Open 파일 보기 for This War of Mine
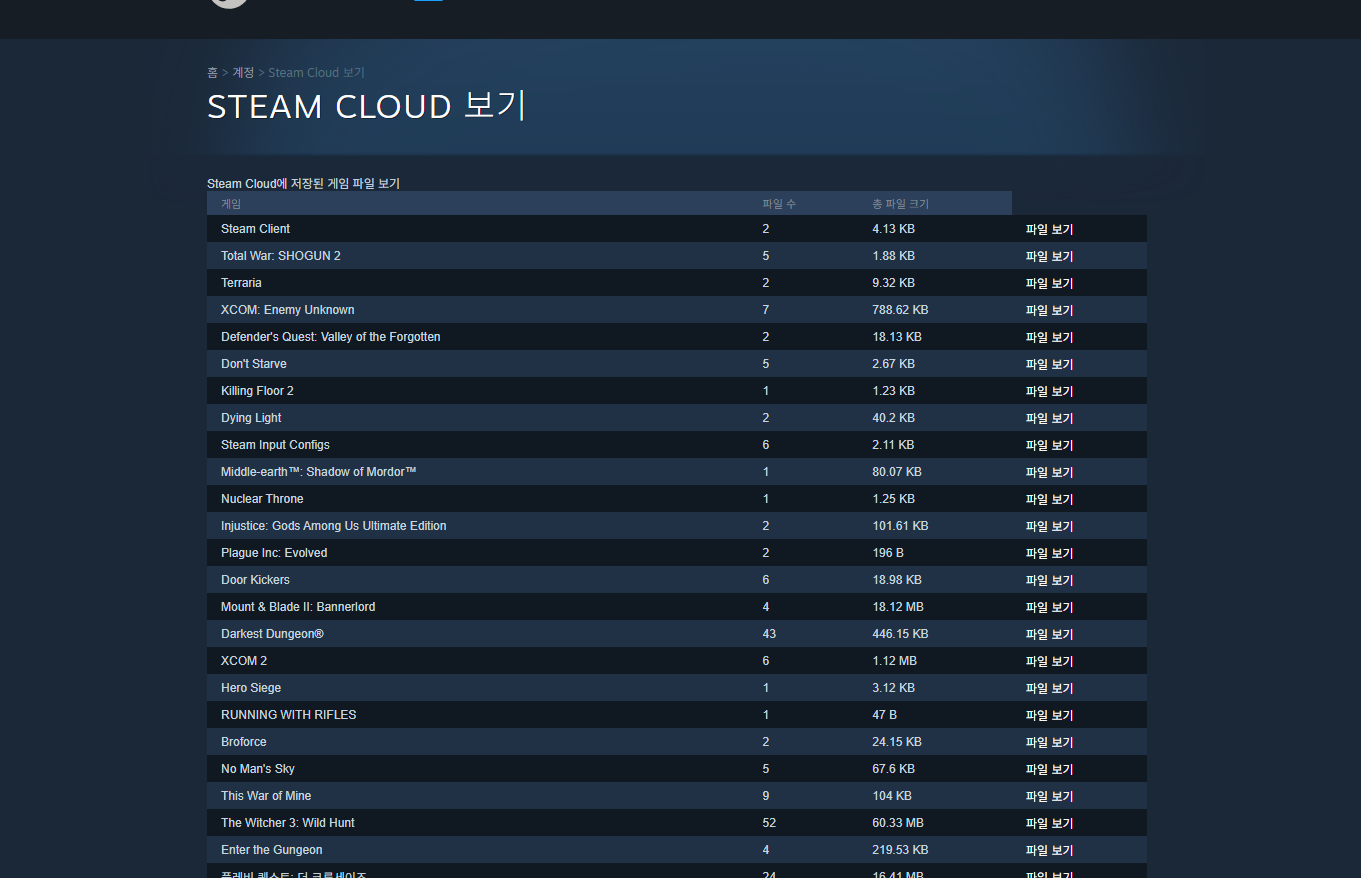The height and width of the screenshot is (878, 1361). pyautogui.click(x=1049, y=796)
